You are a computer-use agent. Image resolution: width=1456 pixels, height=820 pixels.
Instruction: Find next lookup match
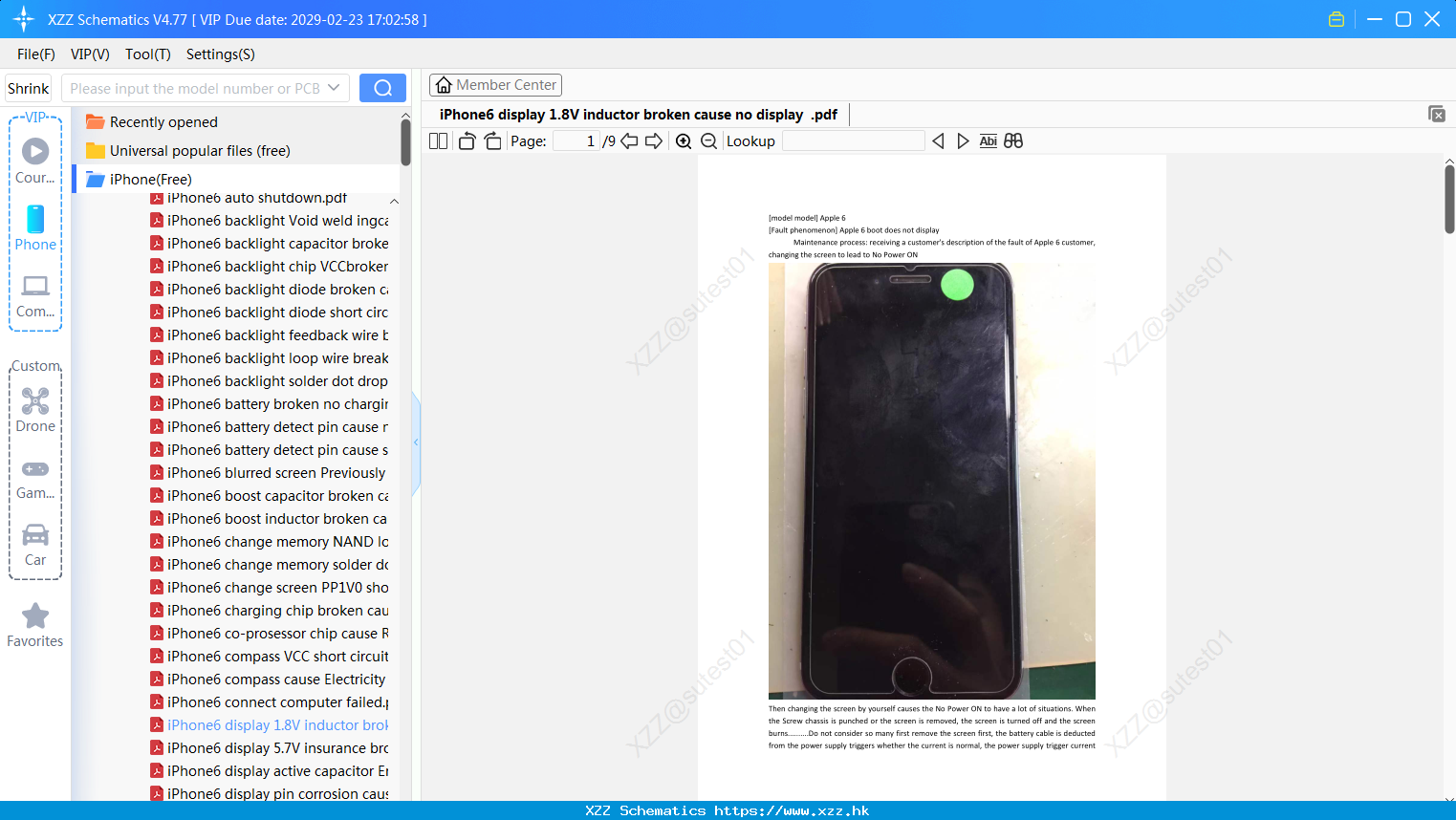(963, 140)
